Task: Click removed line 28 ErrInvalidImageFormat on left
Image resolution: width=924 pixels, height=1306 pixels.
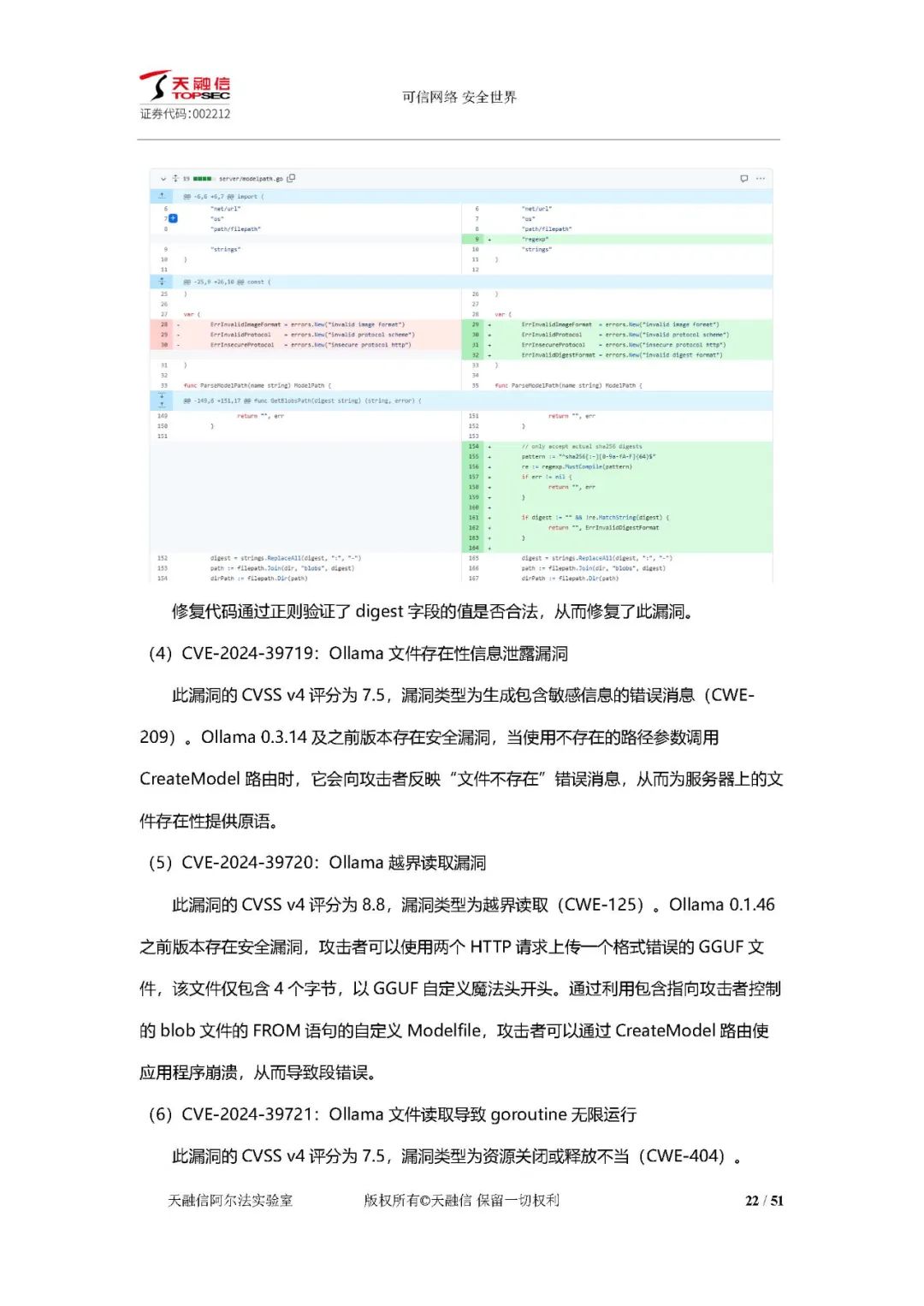Action: 305,324
